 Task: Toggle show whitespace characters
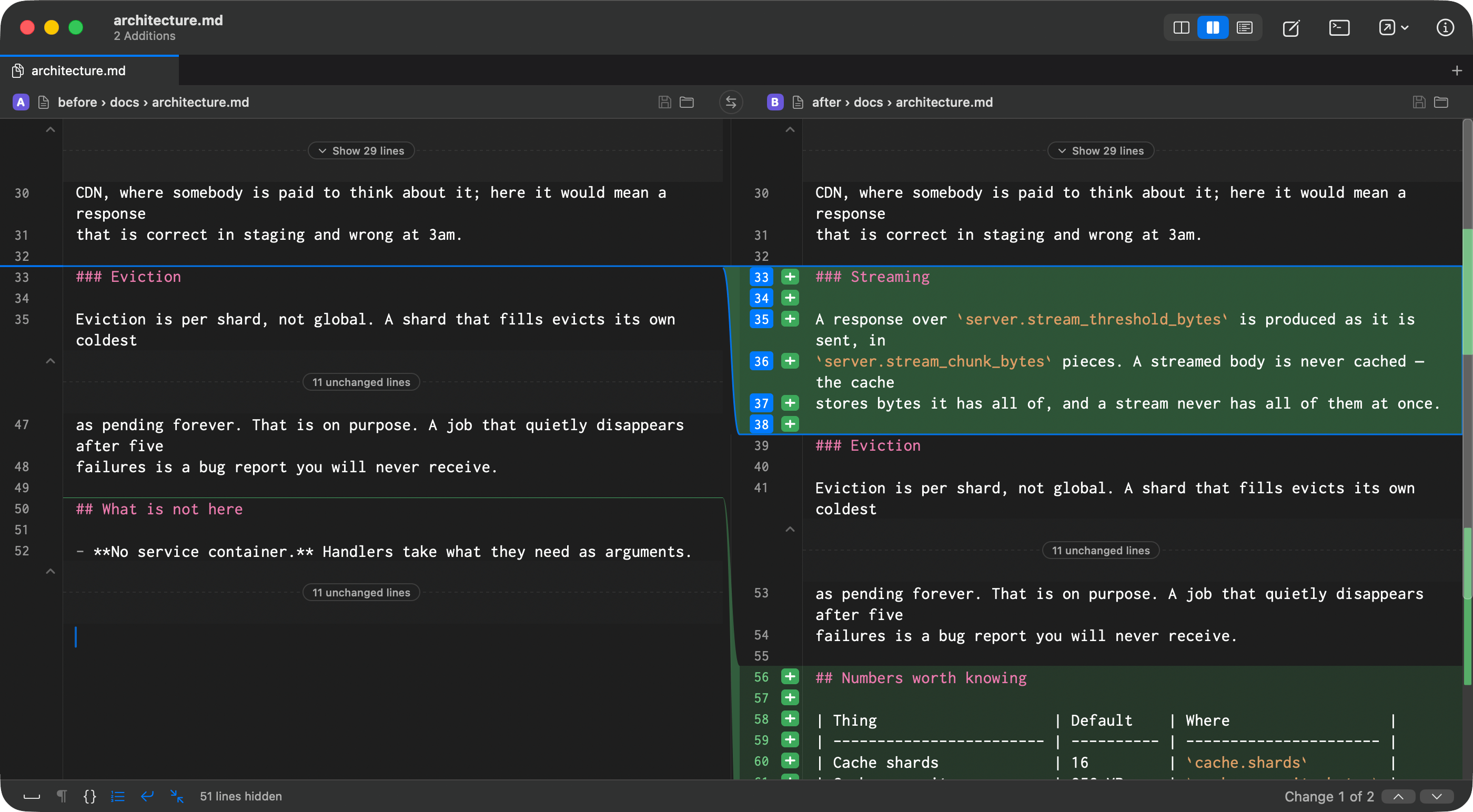pos(32,797)
